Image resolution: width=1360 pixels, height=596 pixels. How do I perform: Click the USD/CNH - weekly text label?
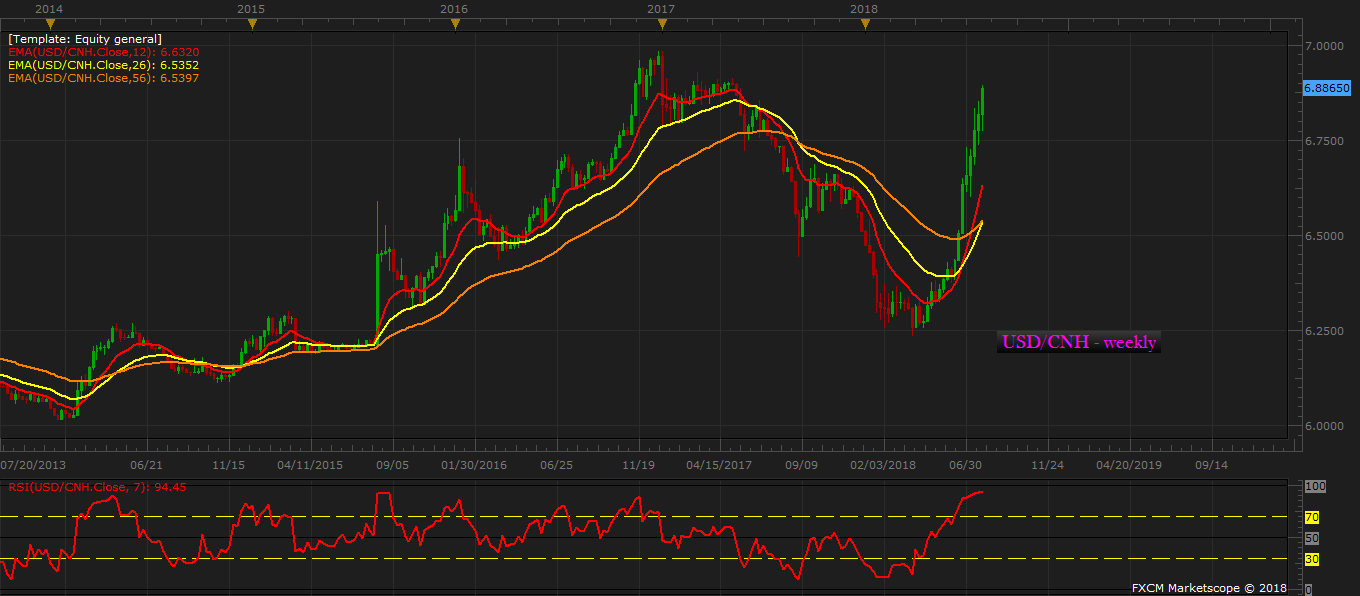tap(1079, 343)
